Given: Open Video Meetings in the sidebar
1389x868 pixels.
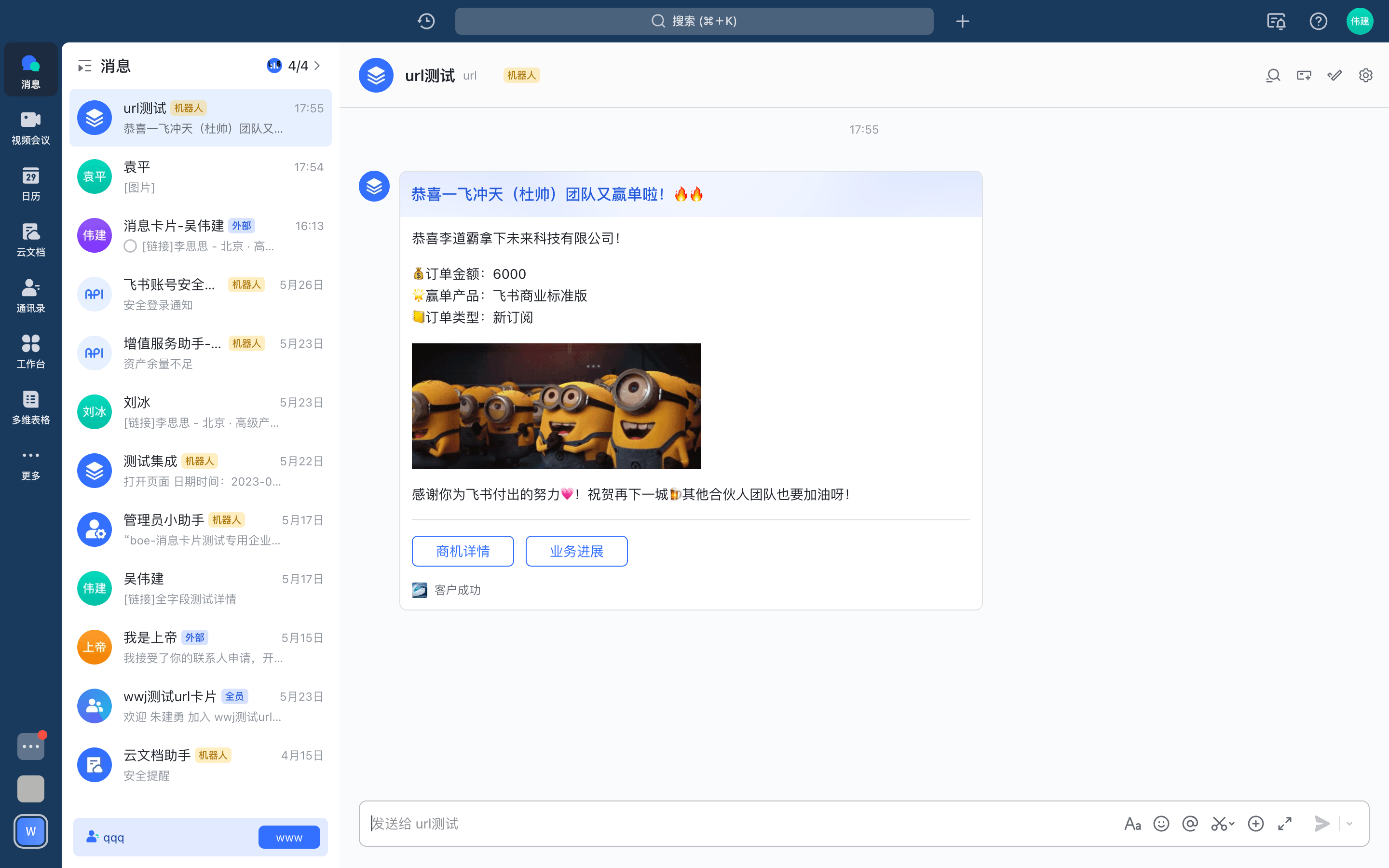Looking at the screenshot, I should [x=30, y=127].
